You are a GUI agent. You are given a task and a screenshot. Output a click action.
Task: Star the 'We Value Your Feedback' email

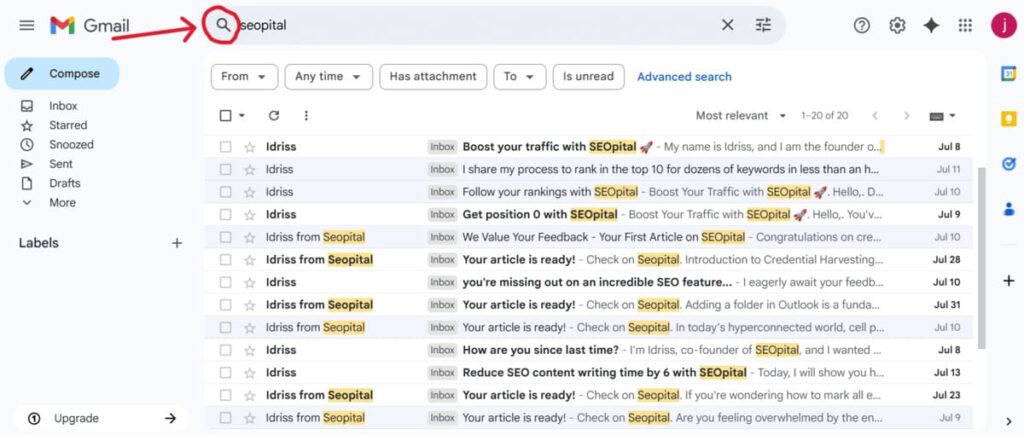coord(249,237)
